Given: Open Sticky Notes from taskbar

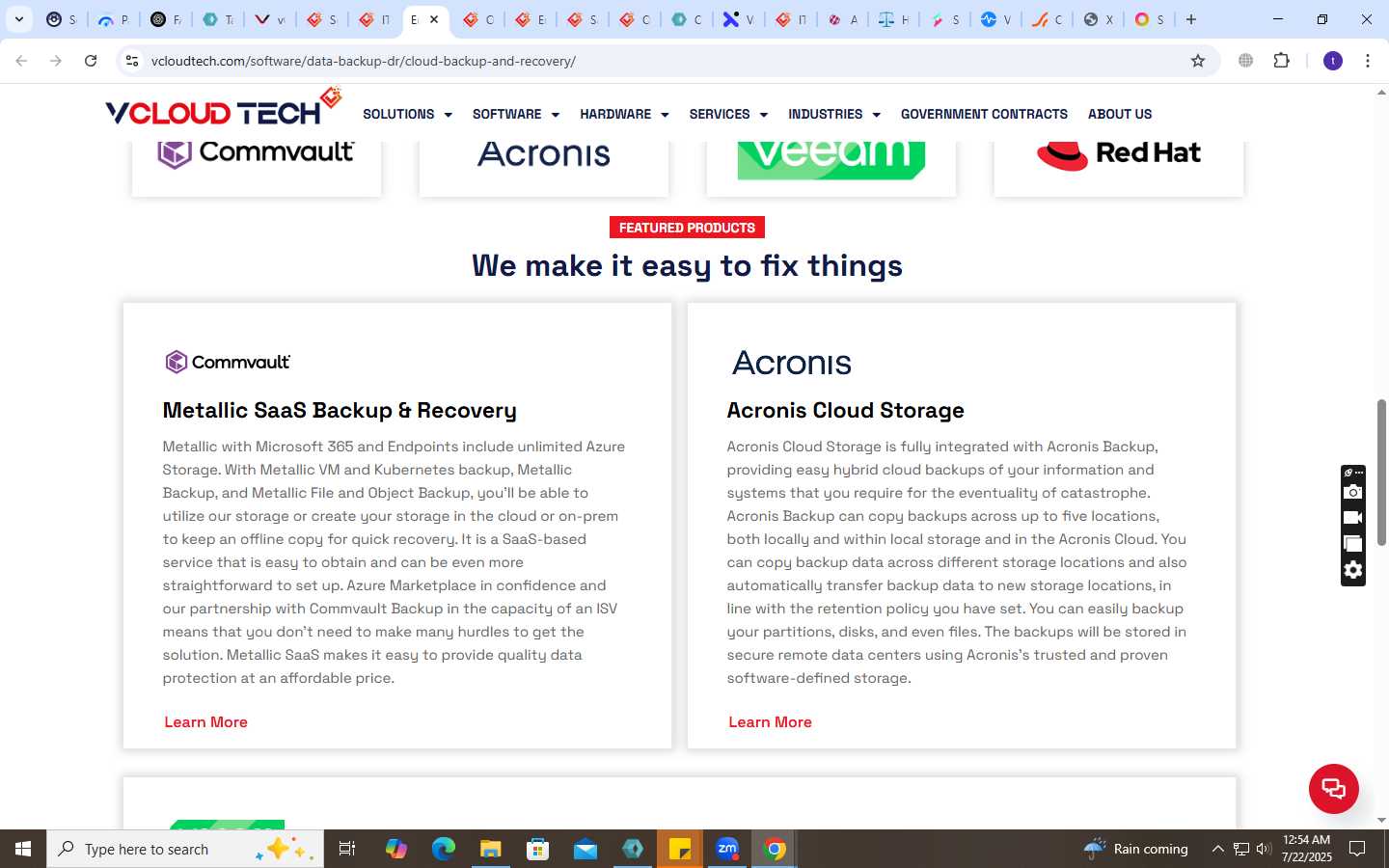Looking at the screenshot, I should 679,849.
